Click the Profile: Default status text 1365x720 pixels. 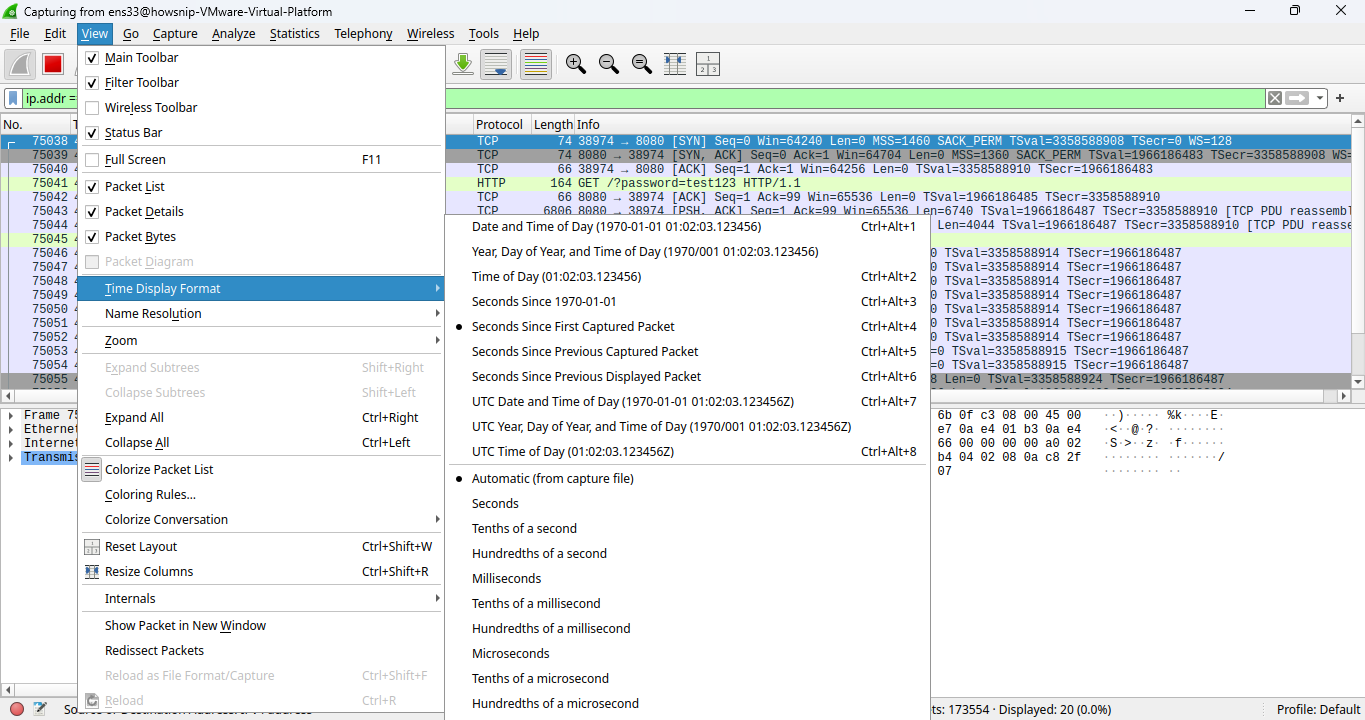[1318, 710]
